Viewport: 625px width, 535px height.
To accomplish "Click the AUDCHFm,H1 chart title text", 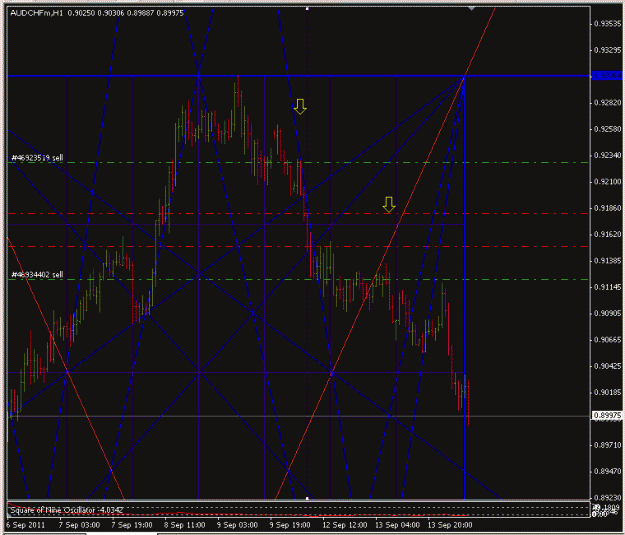I will tap(37, 13).
